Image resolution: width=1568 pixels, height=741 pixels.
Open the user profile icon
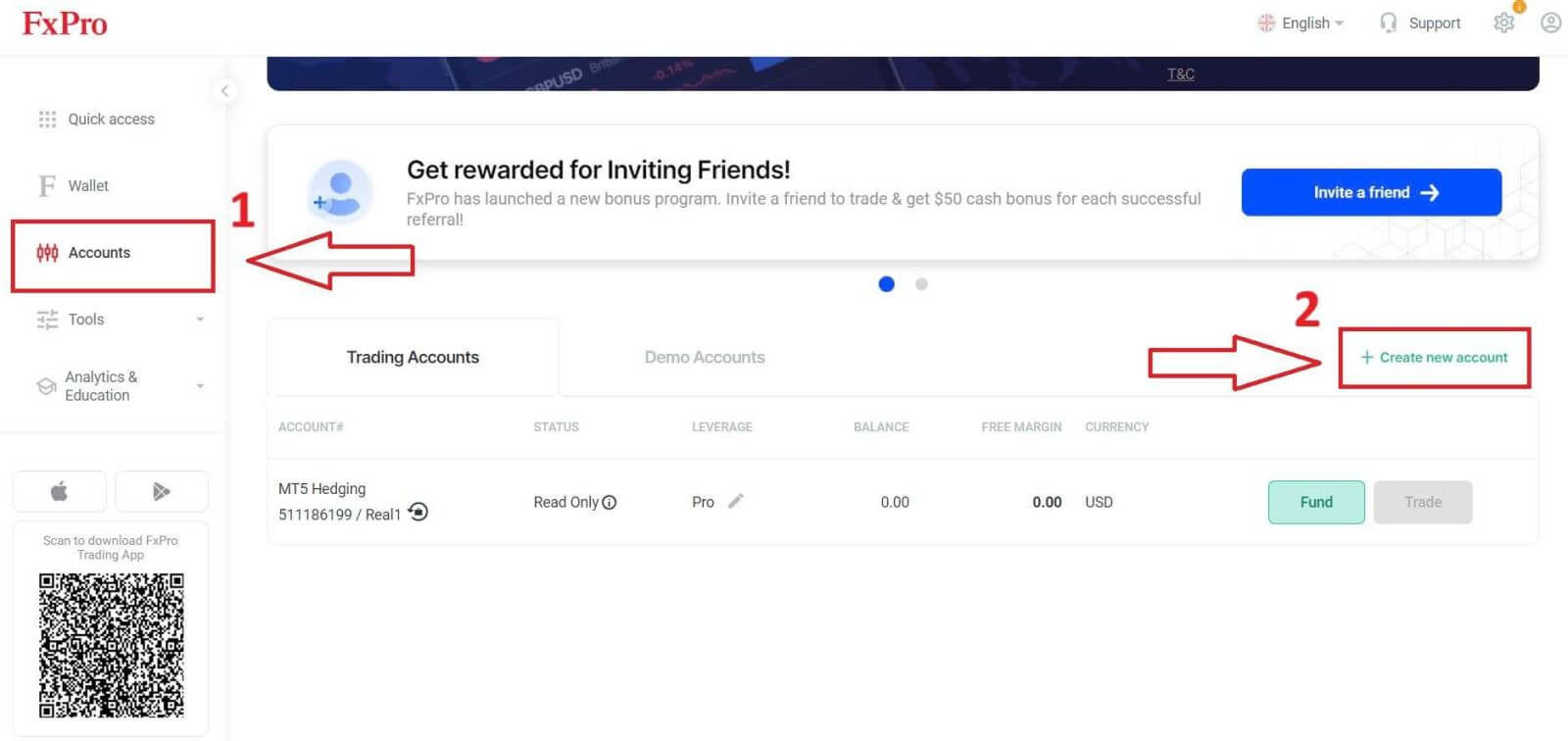(1549, 22)
